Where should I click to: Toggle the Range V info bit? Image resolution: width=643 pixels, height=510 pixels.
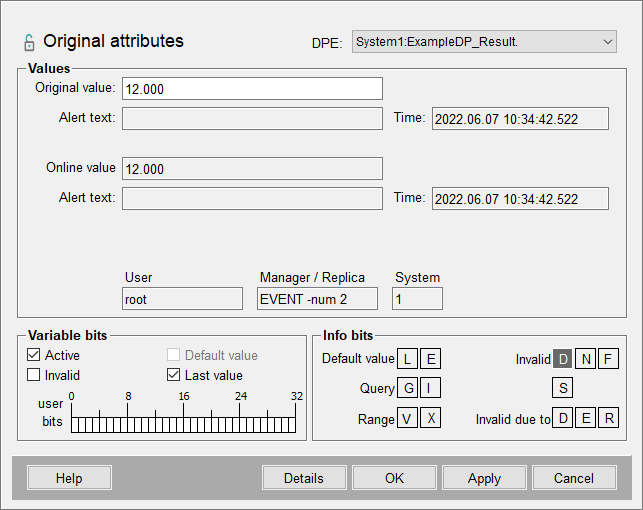(408, 418)
